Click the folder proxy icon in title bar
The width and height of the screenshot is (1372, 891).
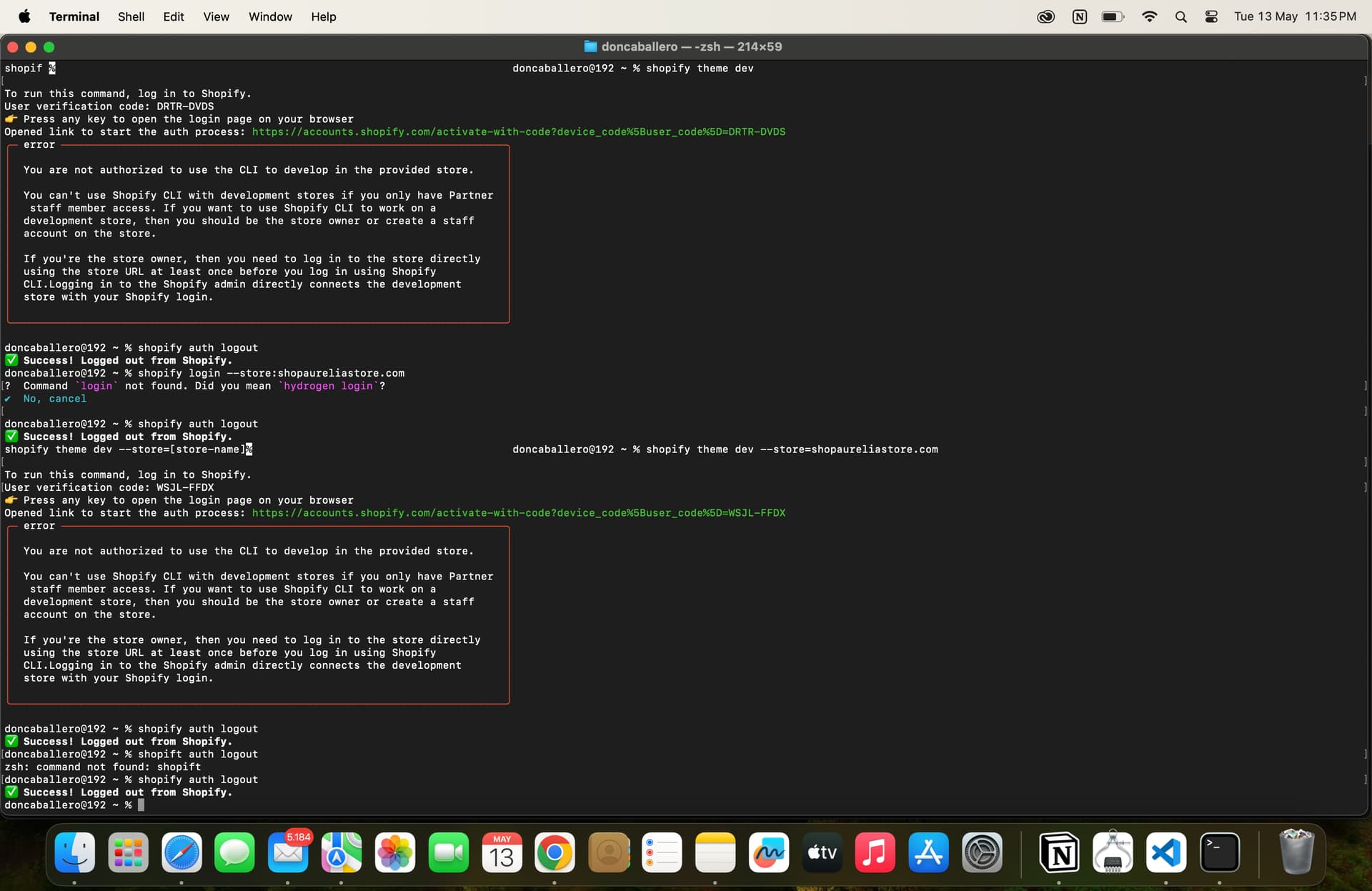(x=590, y=46)
